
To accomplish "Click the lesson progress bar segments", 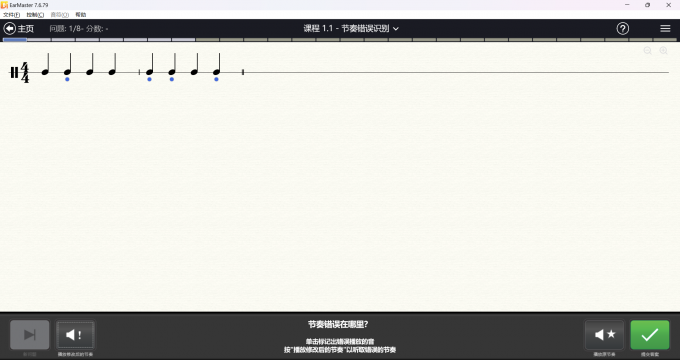I will [x=340, y=40].
